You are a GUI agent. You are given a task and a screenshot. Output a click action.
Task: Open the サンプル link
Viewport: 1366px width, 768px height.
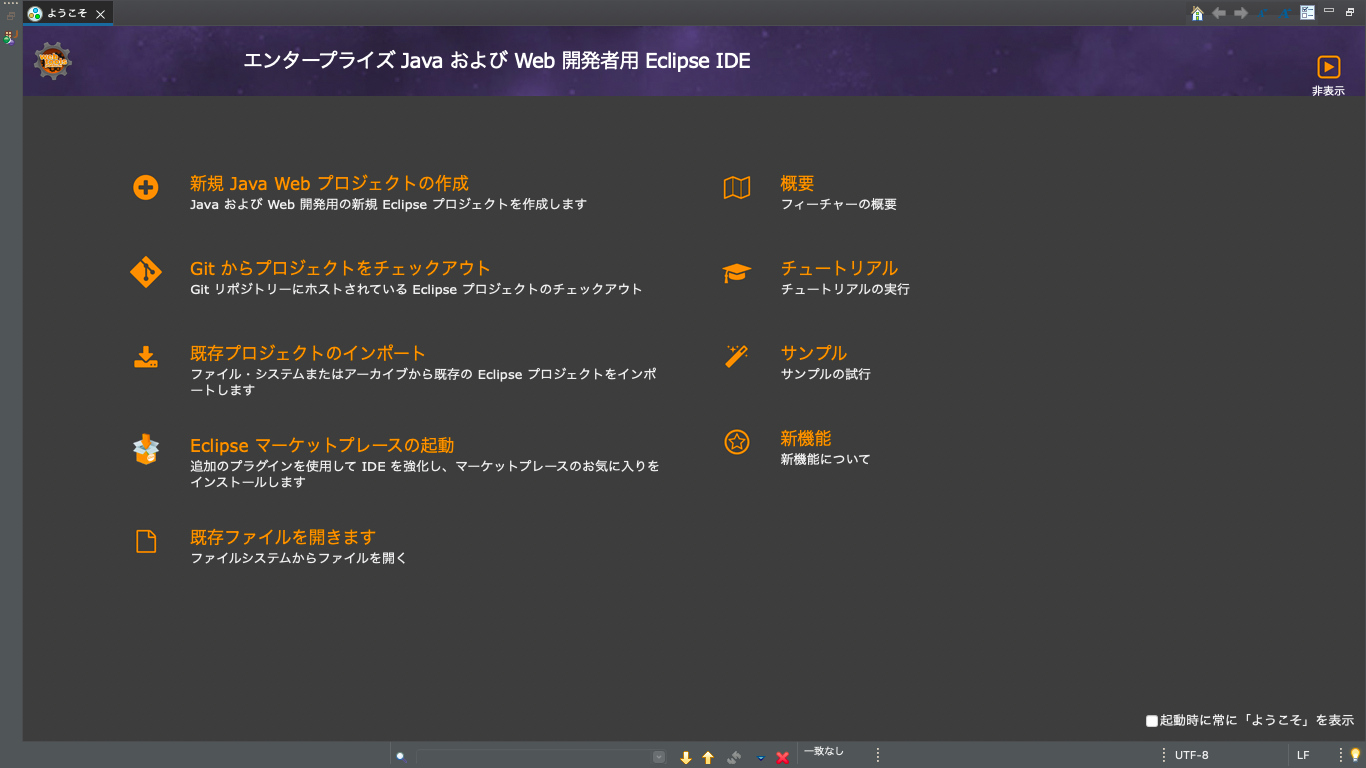[x=813, y=353]
